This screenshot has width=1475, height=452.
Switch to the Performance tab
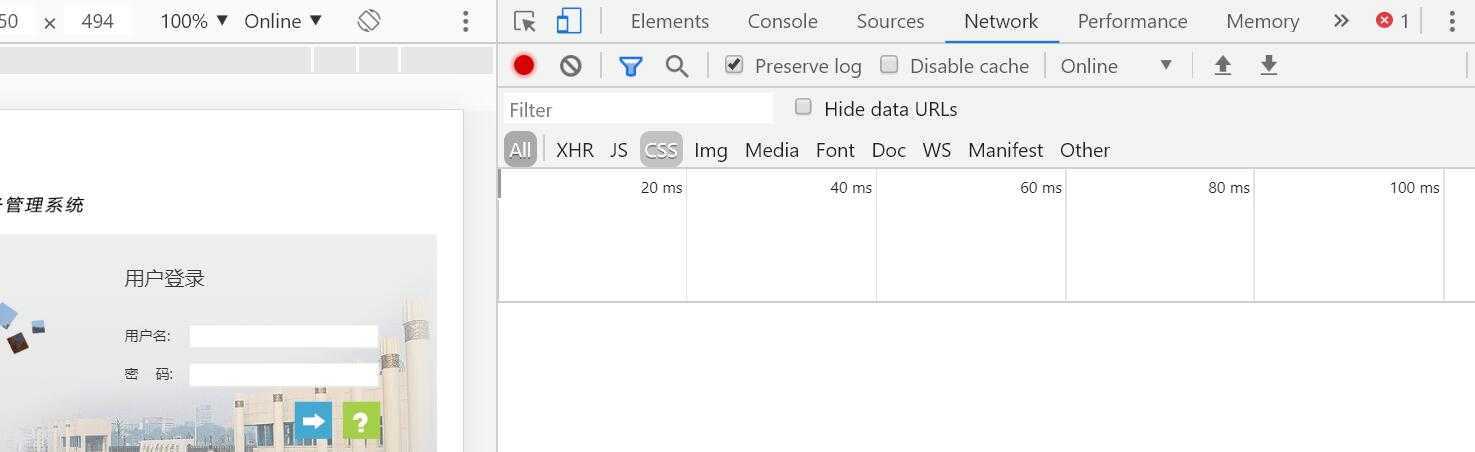[1132, 21]
